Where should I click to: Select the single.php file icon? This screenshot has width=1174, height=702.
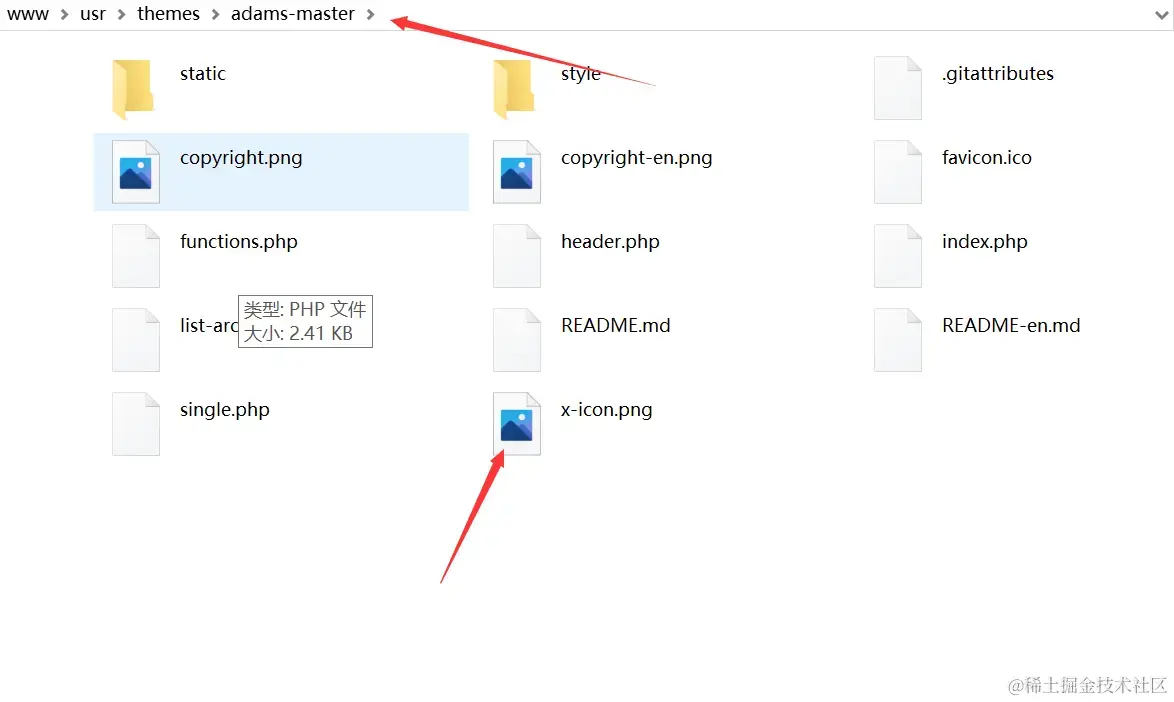136,424
